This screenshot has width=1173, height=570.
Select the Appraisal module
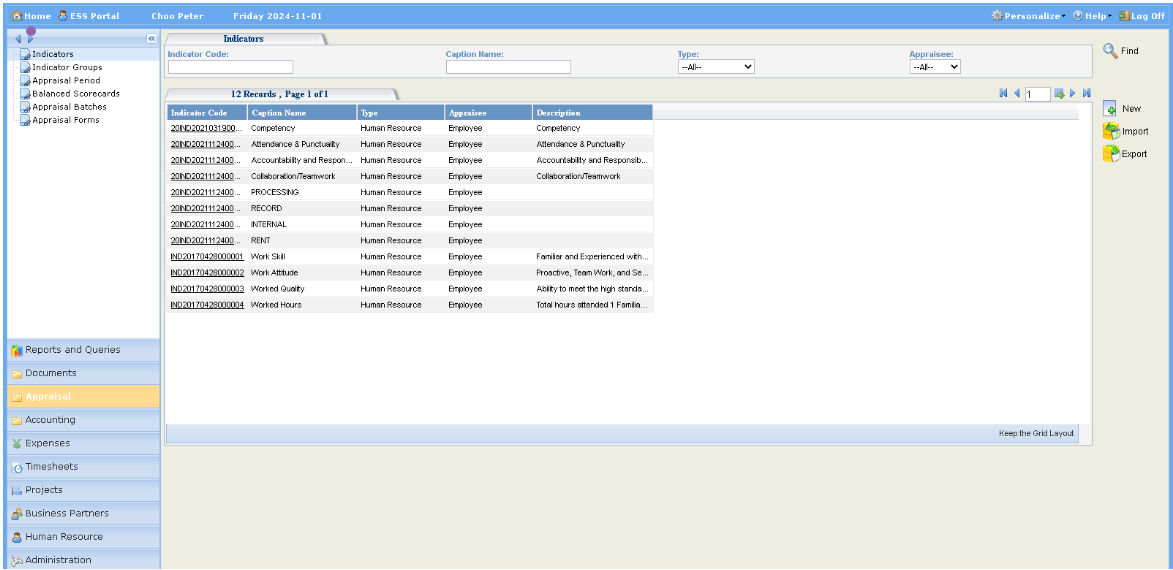pos(84,396)
